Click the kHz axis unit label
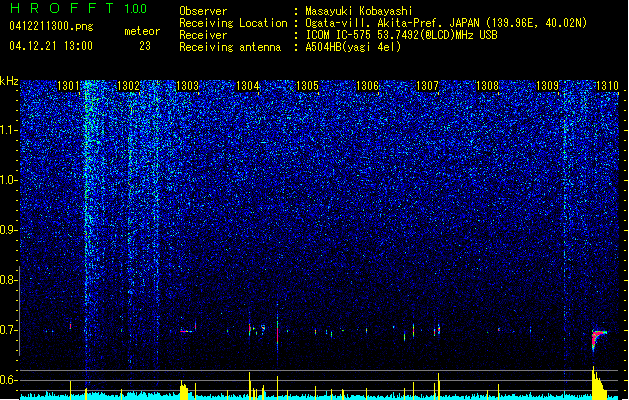Viewport: 629px width, 400px height. (9, 81)
